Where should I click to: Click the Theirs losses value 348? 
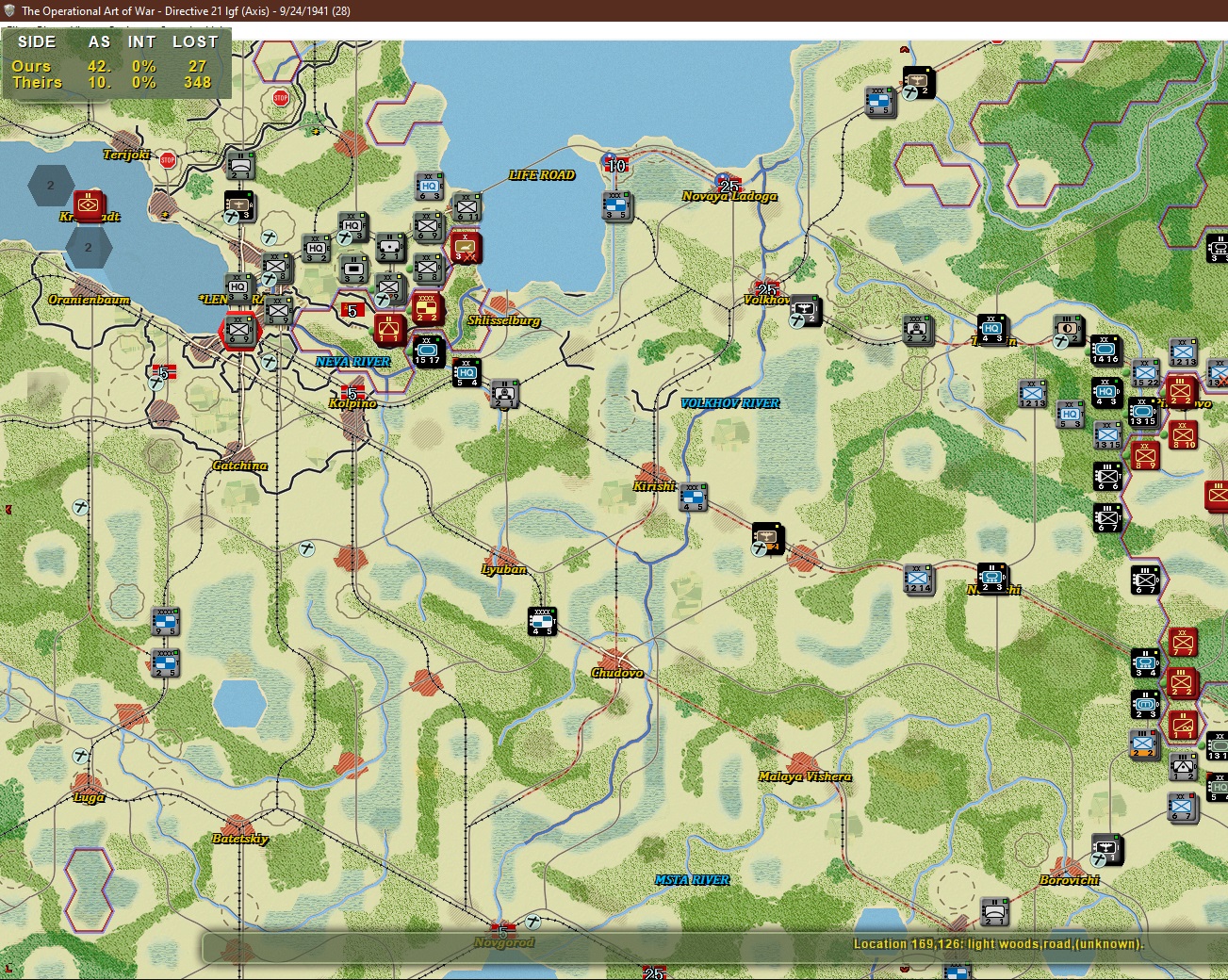pos(197,82)
